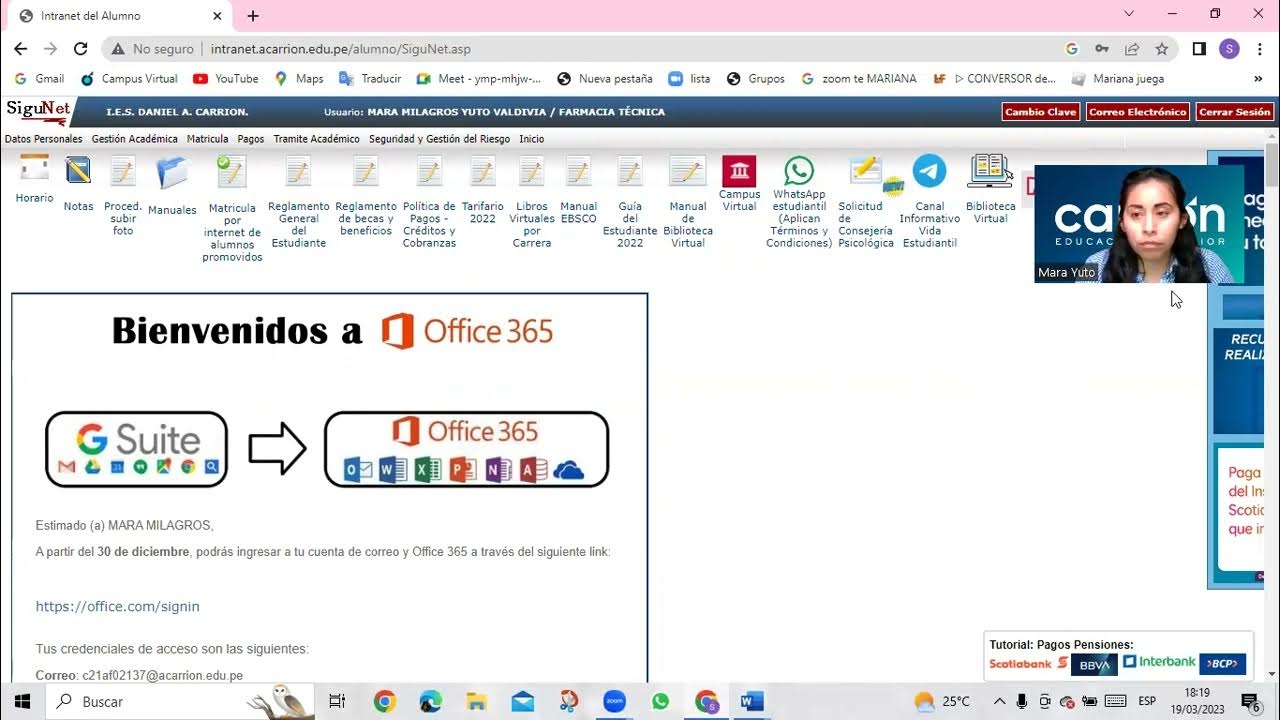Open Telegram Canal Informativo icon
Image resolution: width=1280 pixels, height=720 pixels.
click(929, 171)
